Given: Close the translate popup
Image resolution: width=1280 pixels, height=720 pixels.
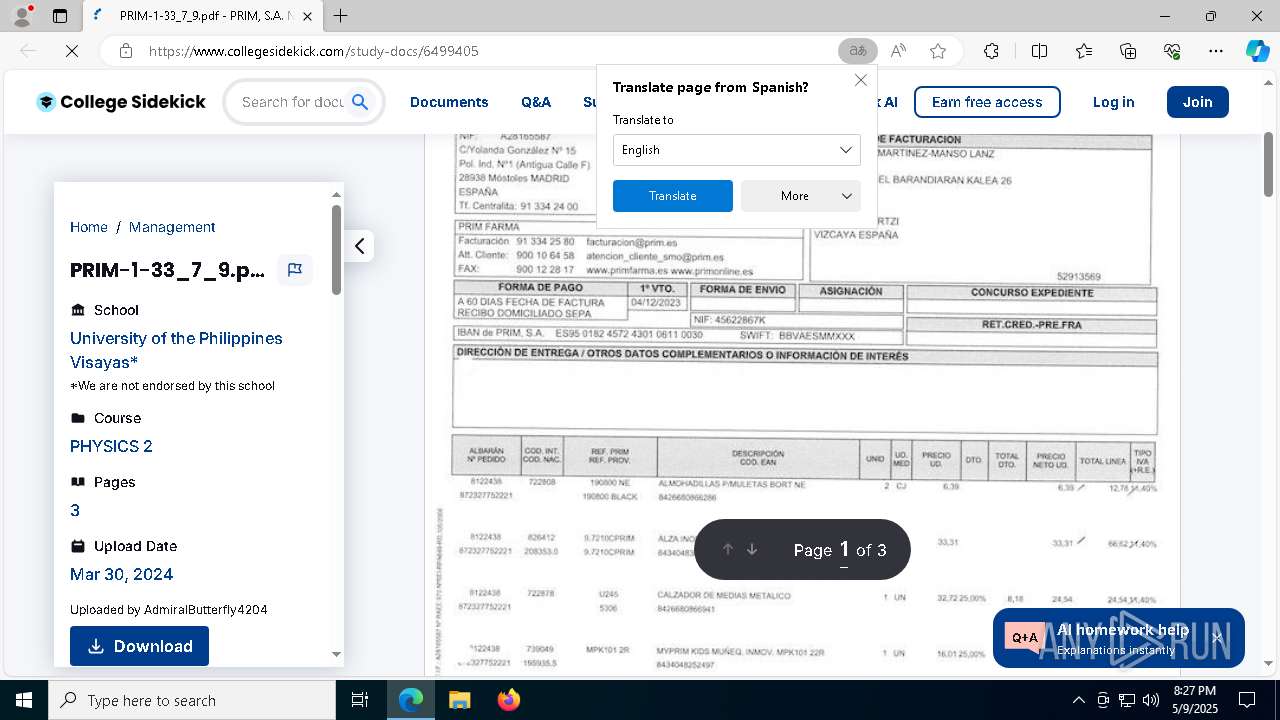Looking at the screenshot, I should click(860, 80).
